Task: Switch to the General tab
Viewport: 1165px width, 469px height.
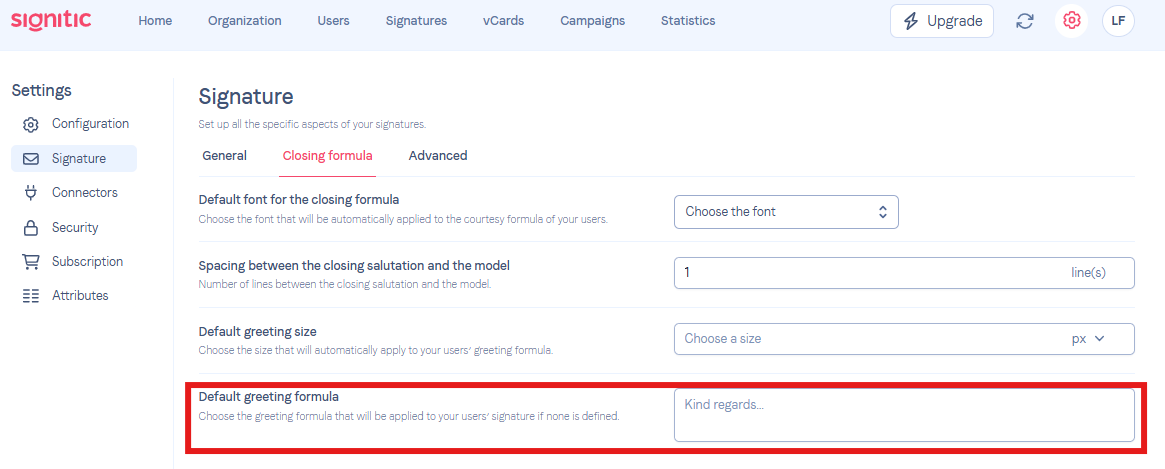Action: click(224, 156)
